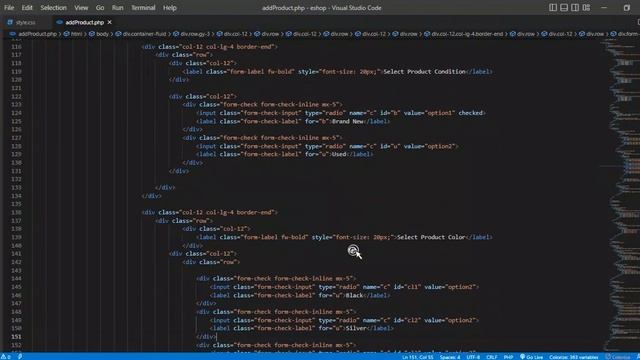Start server with Go Live button
Image resolution: width=640 pixels, height=360 pixels.
(x=531, y=357)
